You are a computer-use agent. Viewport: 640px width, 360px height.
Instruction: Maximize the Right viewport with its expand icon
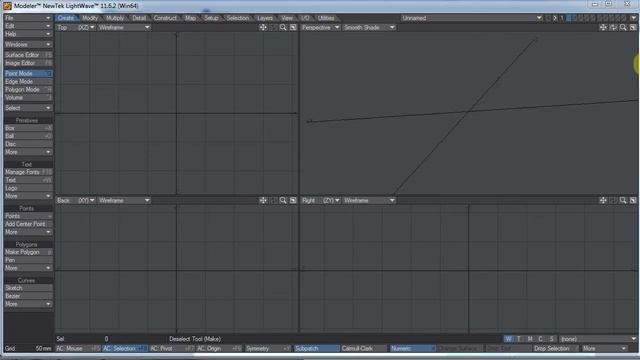[x=633, y=200]
